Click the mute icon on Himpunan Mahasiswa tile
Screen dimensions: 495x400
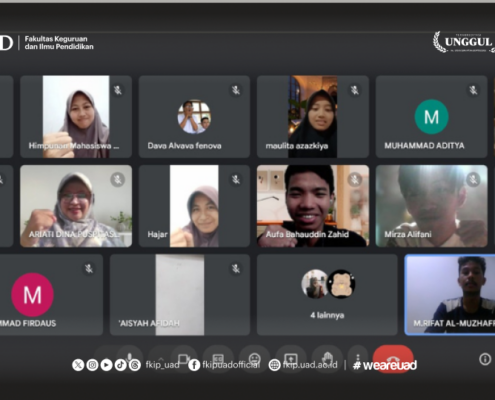(x=117, y=90)
